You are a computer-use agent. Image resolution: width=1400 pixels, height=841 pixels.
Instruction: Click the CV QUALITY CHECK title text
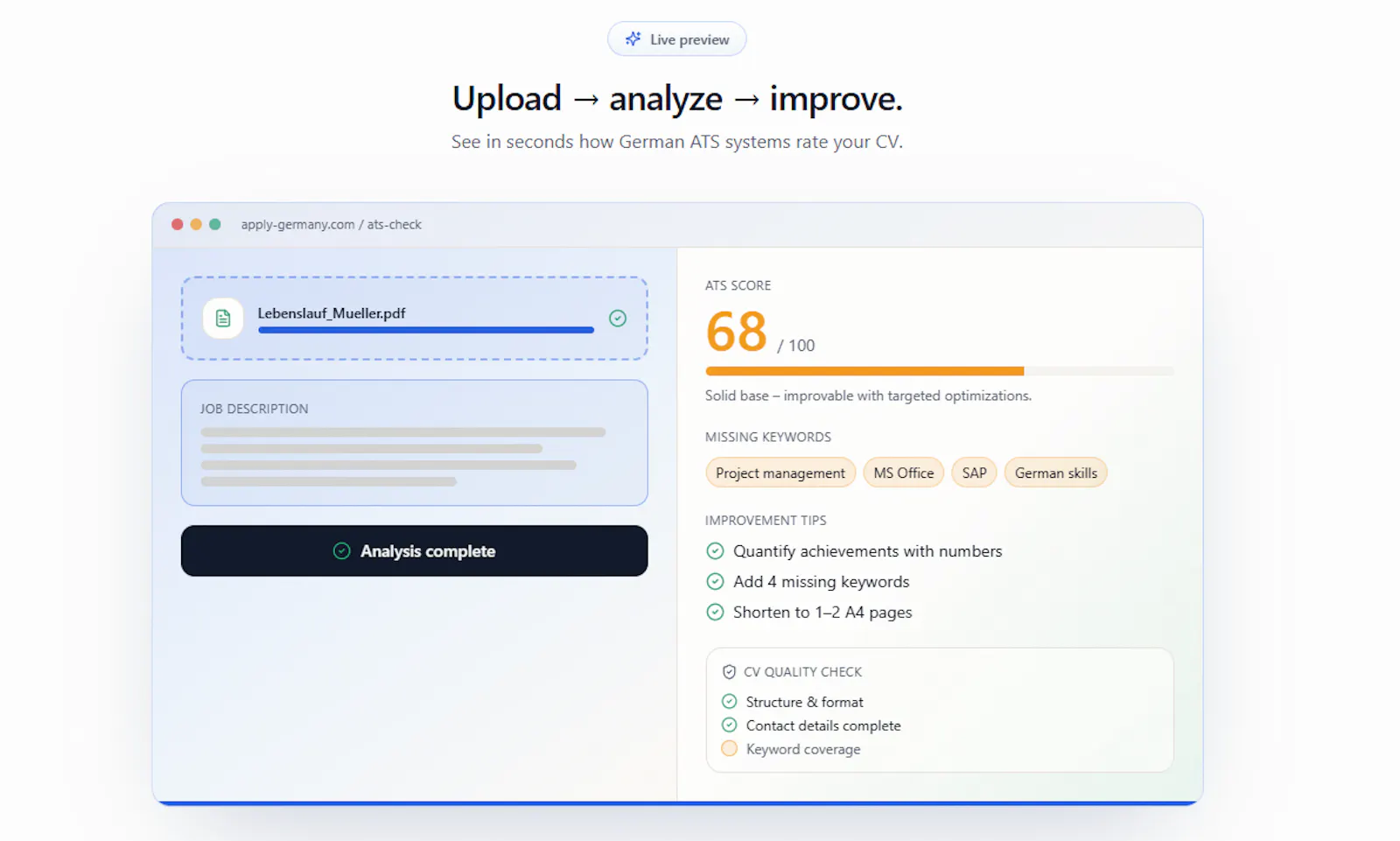802,672
